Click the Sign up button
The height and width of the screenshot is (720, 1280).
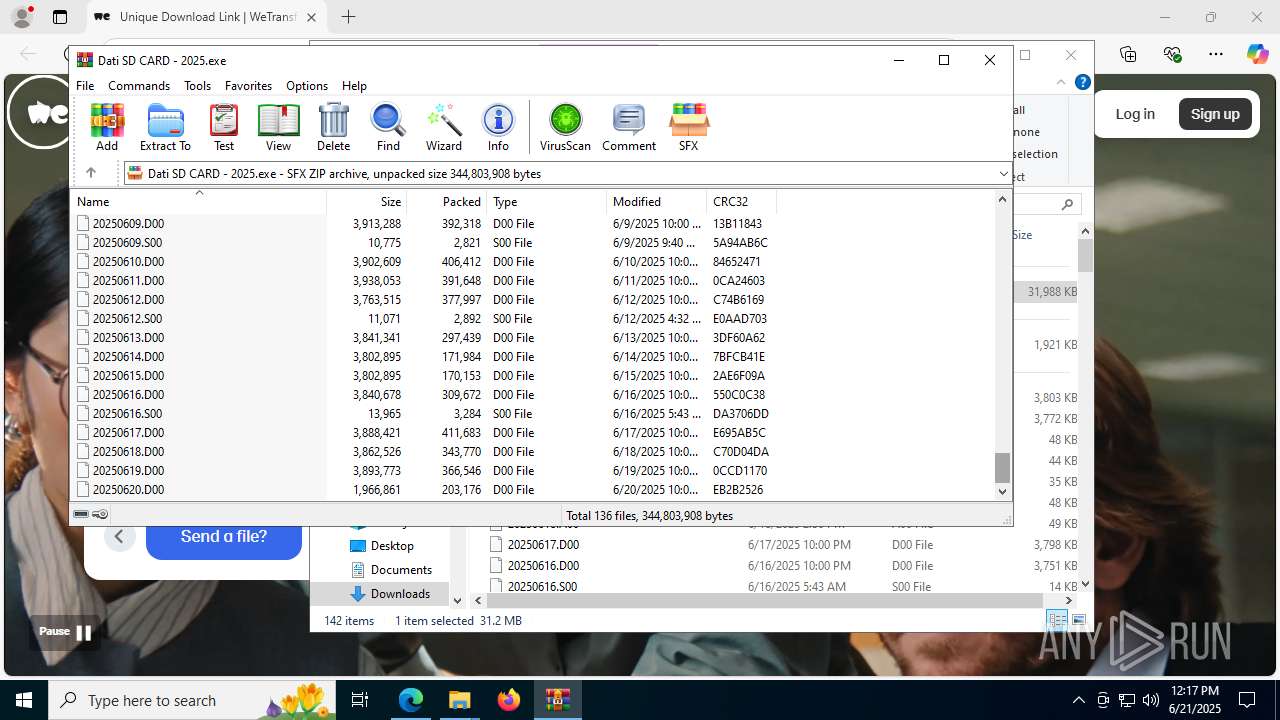tap(1215, 114)
